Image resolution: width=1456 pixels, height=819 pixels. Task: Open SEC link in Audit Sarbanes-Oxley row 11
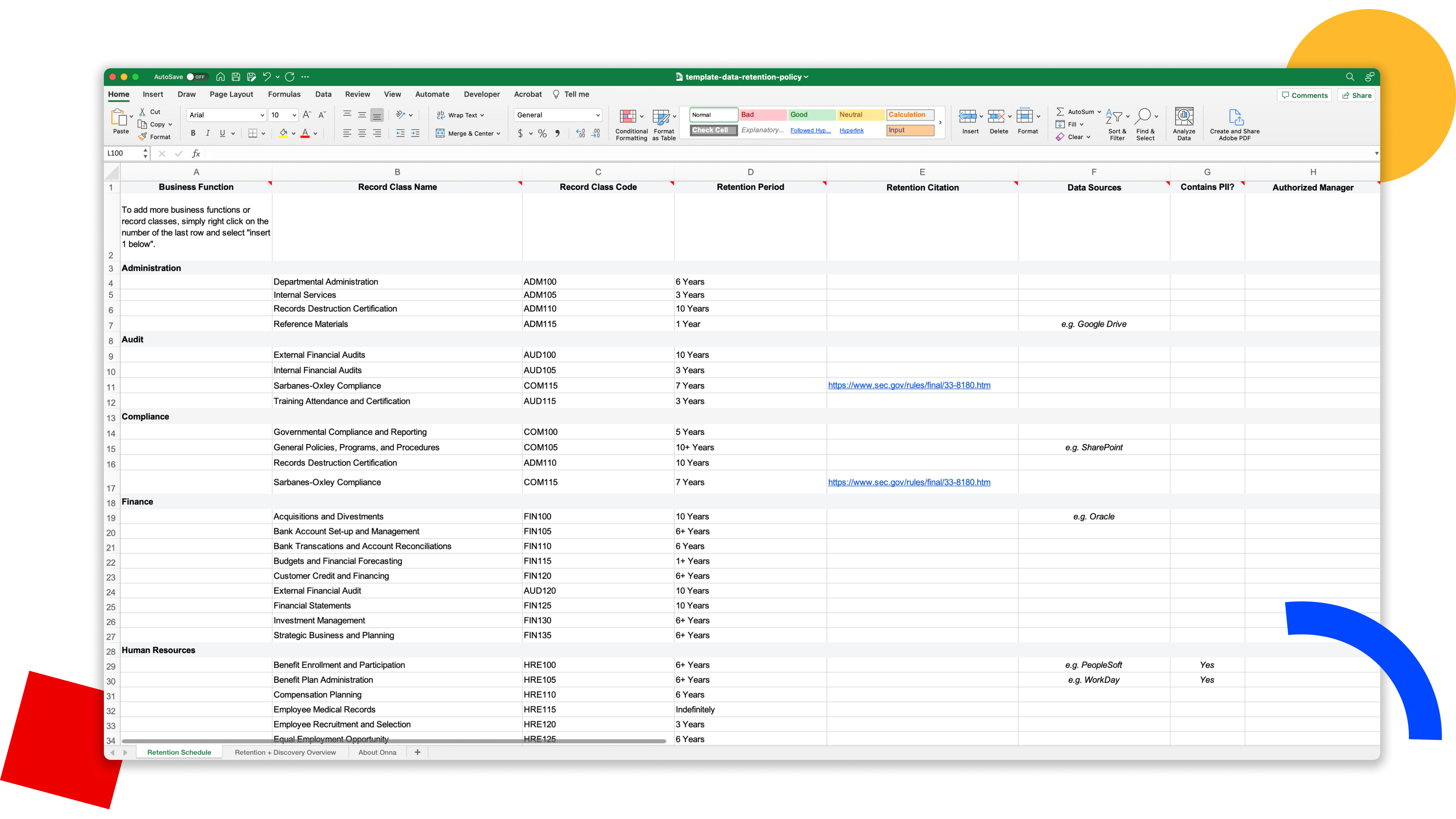coord(909,386)
